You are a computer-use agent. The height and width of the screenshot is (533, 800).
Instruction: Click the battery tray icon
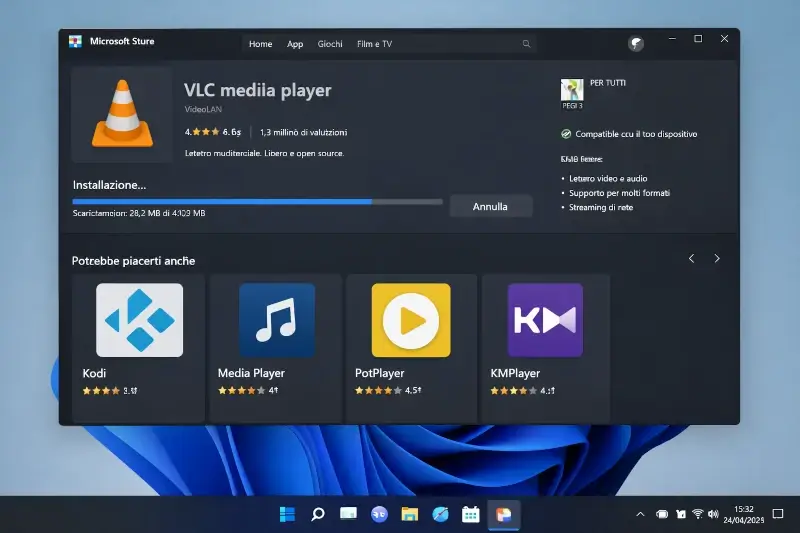pyautogui.click(x=662, y=514)
